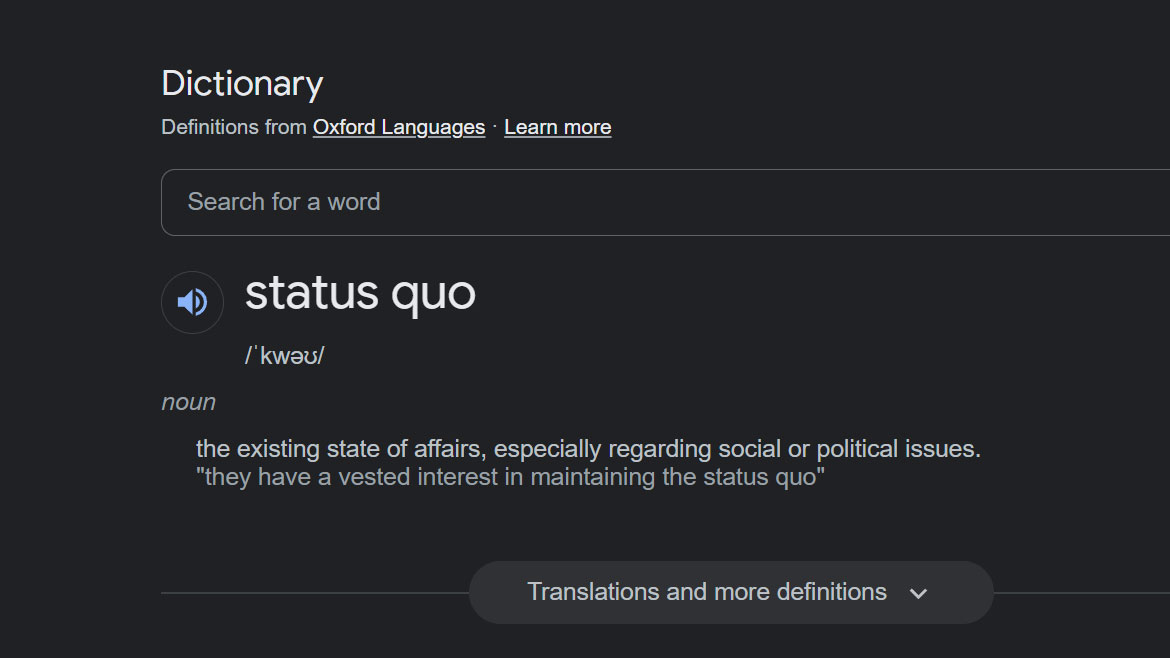Click the chevron beside Translations and more definitions

click(918, 593)
